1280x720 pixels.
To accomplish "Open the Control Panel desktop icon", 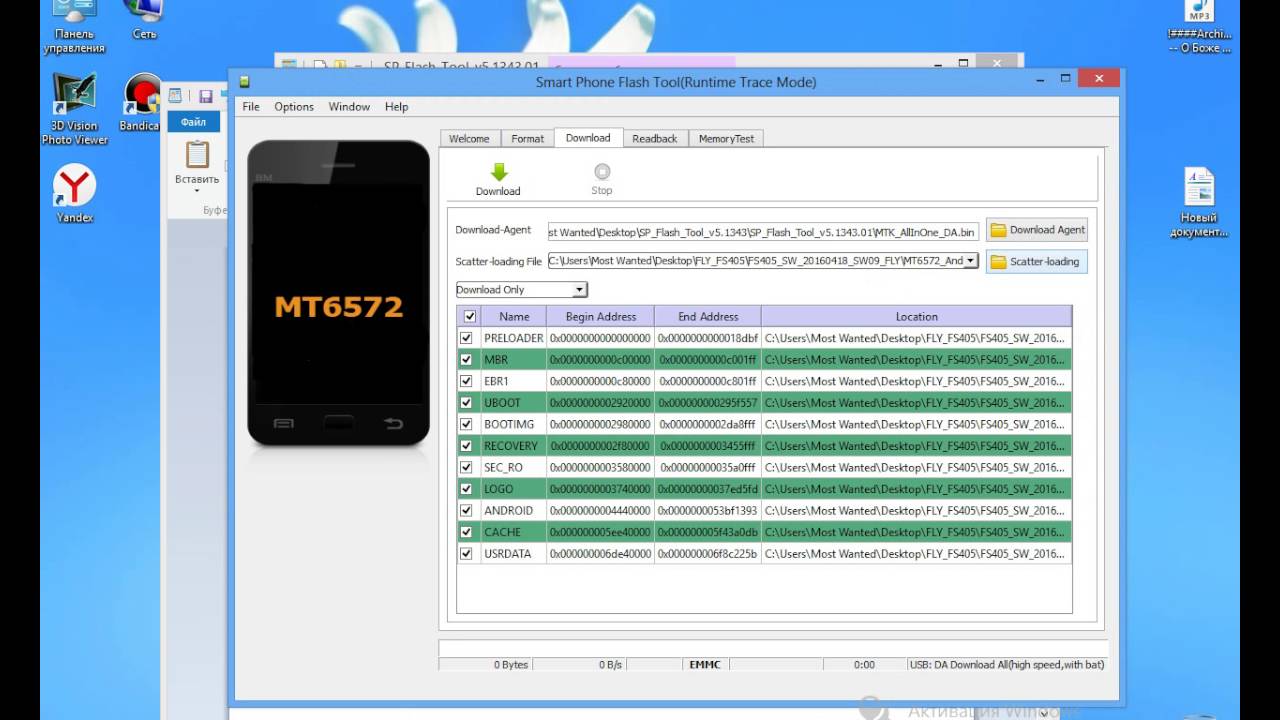I will pos(74,28).
